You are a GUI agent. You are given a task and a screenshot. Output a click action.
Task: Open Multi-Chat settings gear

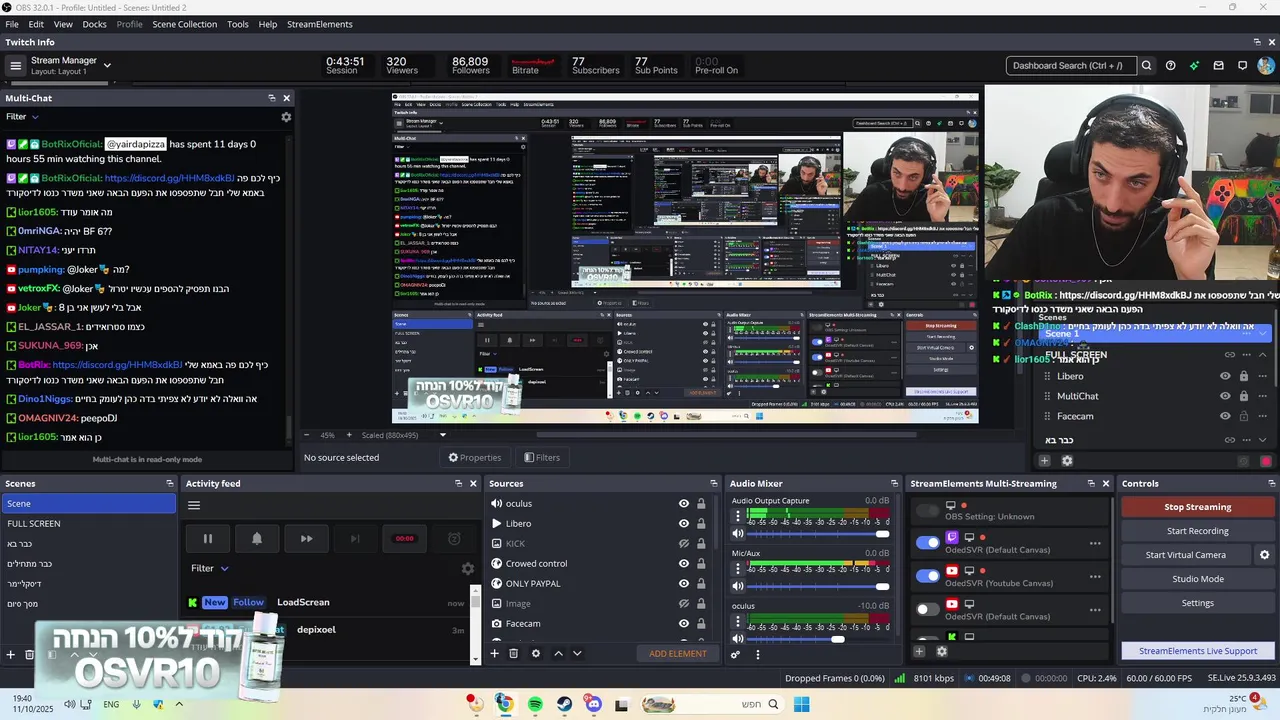click(x=286, y=117)
